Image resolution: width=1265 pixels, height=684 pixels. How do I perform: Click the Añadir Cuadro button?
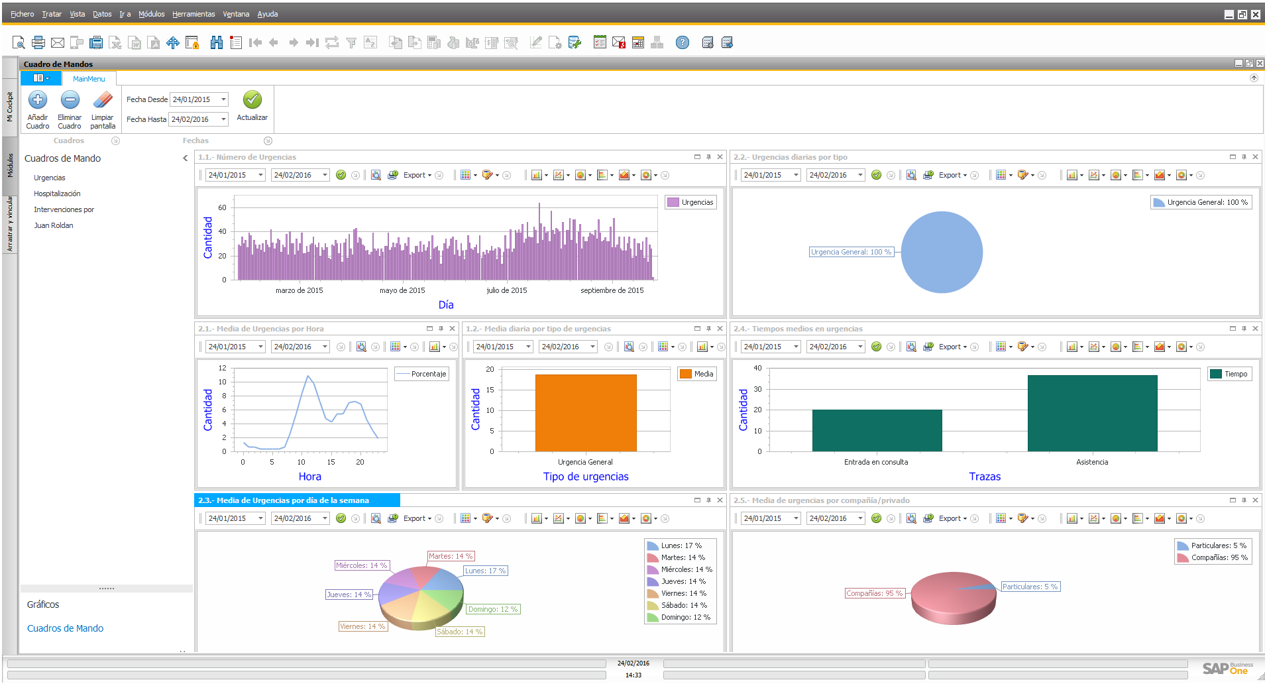(x=37, y=105)
